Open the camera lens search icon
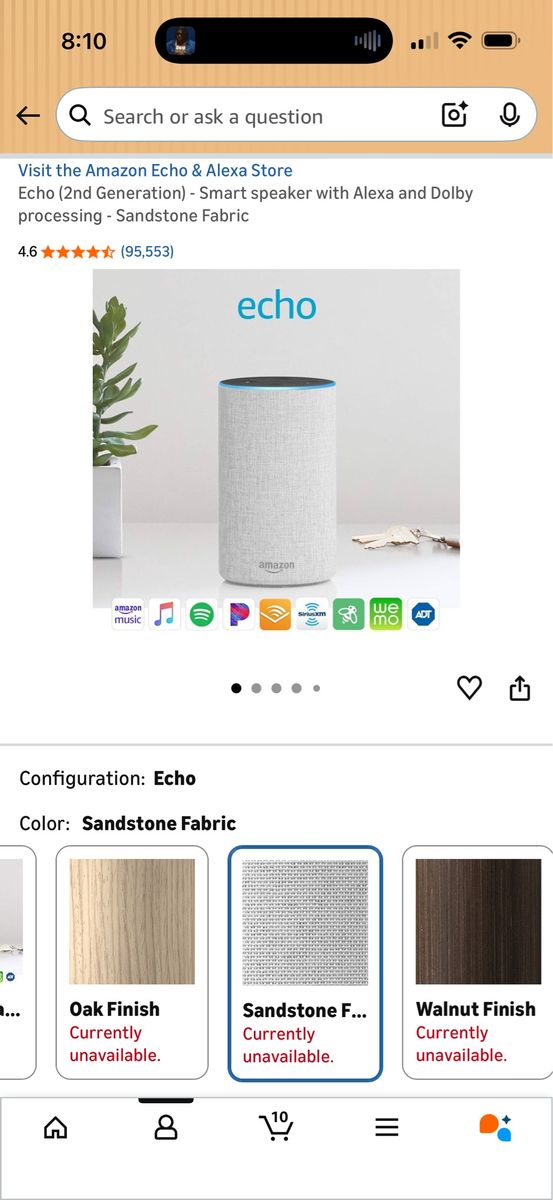The height and width of the screenshot is (1200, 553). [455, 116]
